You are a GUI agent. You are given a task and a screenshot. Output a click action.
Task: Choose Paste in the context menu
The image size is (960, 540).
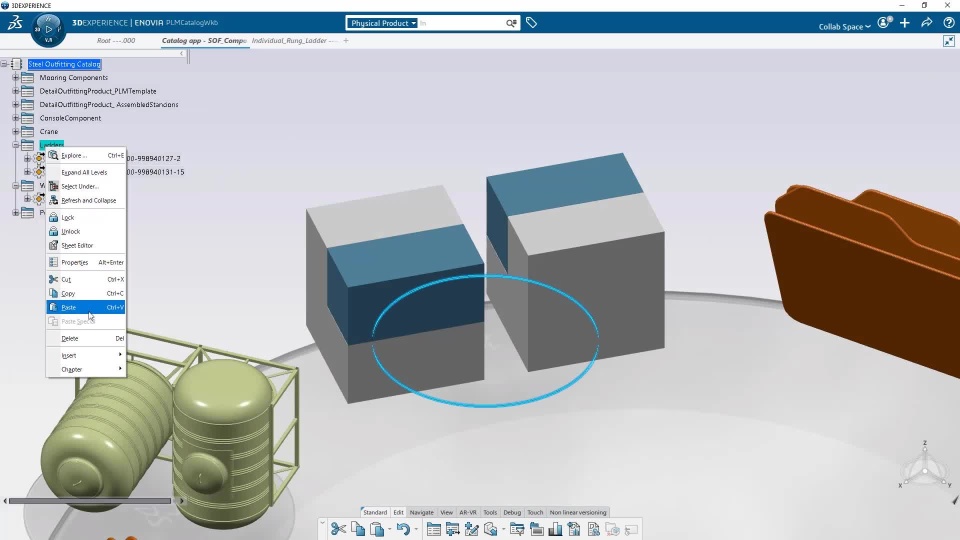(x=86, y=307)
